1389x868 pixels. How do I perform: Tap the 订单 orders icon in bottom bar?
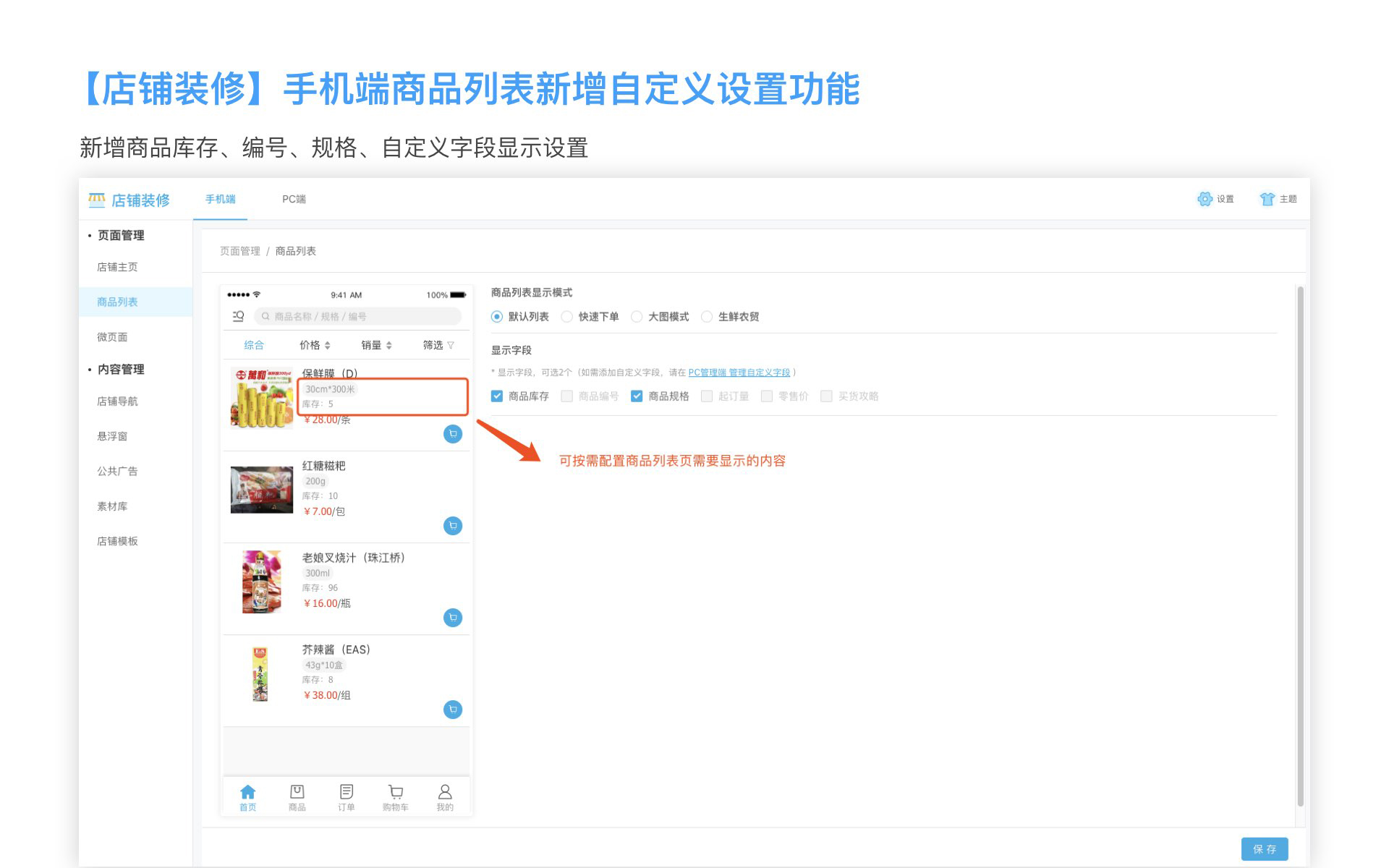pos(347,793)
